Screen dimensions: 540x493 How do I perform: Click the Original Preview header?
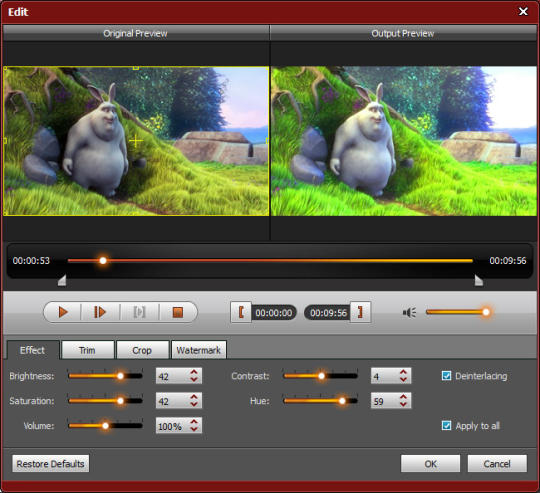pyautogui.click(x=136, y=33)
